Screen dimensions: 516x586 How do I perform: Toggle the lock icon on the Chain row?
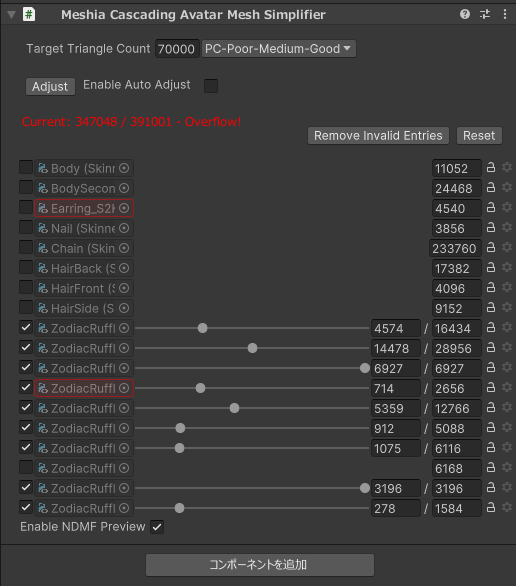(491, 248)
